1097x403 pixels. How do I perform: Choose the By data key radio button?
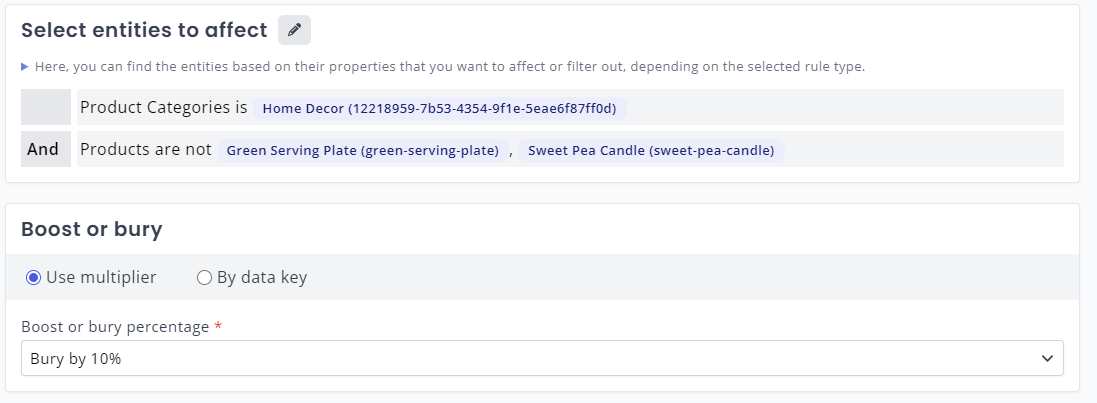(x=204, y=278)
